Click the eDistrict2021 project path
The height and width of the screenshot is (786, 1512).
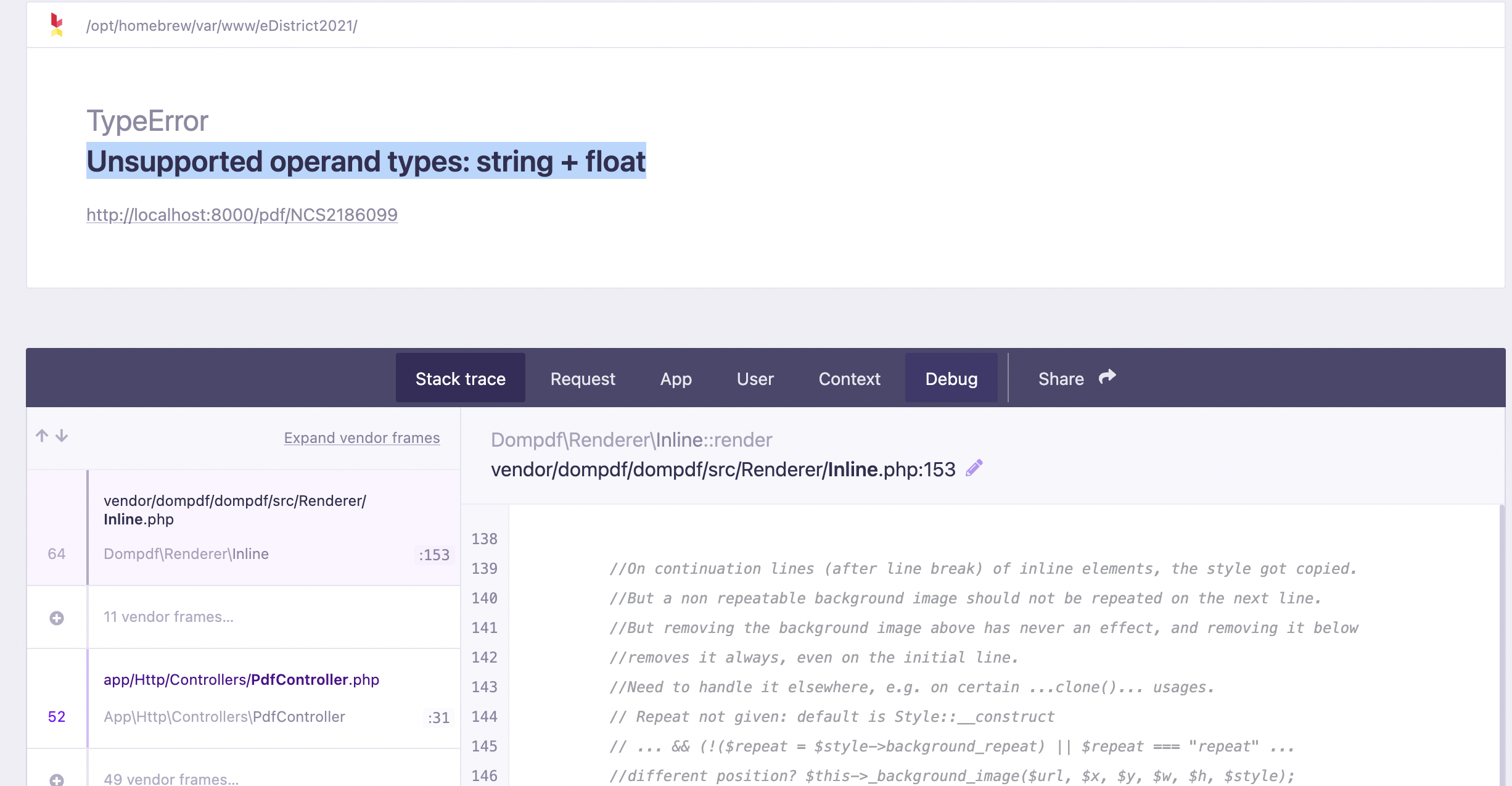[221, 25]
